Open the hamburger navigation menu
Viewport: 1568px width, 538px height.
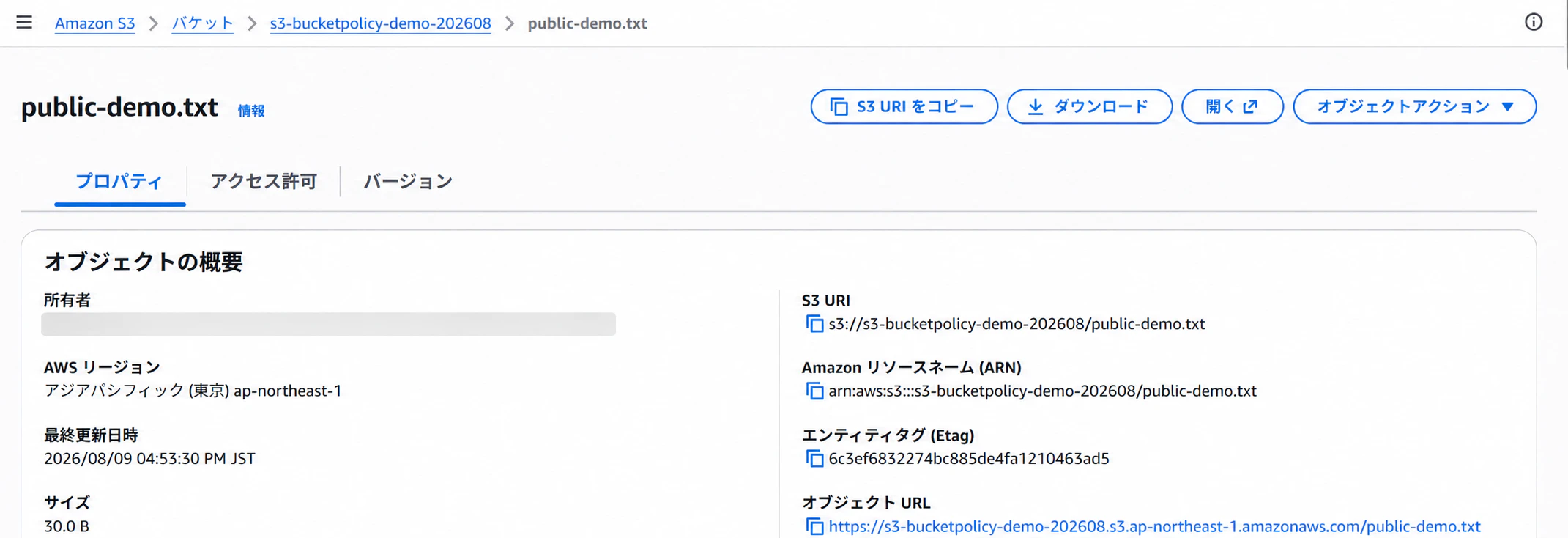point(24,23)
